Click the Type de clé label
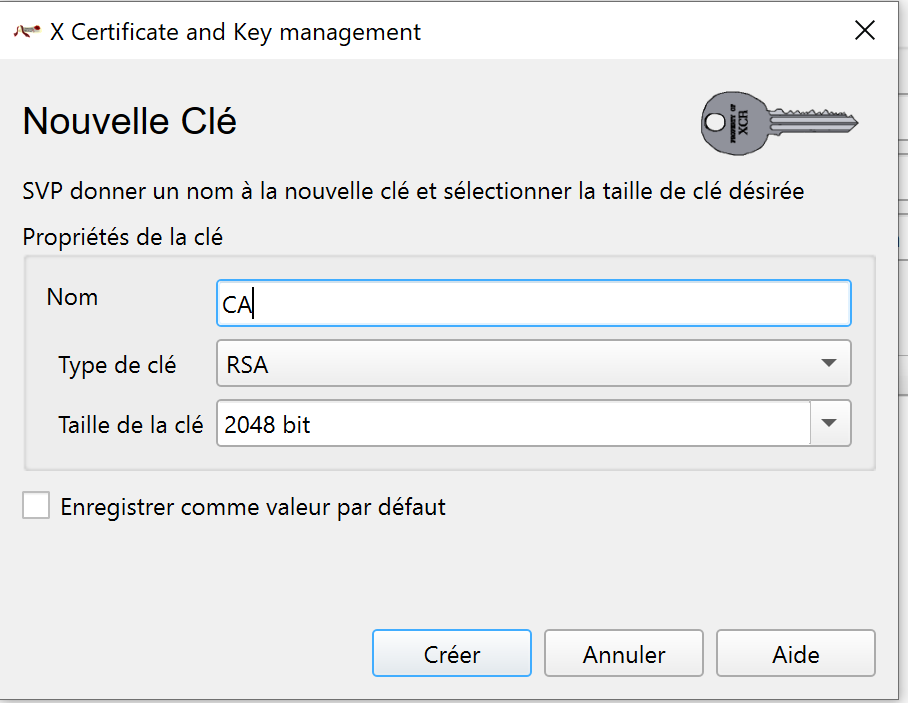Screen dimensions: 908x703 (117, 365)
